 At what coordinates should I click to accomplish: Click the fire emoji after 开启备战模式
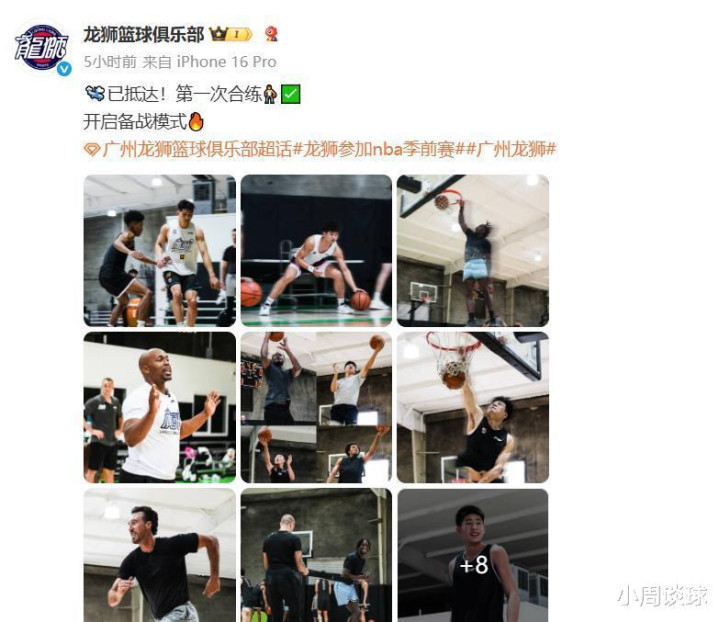(x=196, y=122)
